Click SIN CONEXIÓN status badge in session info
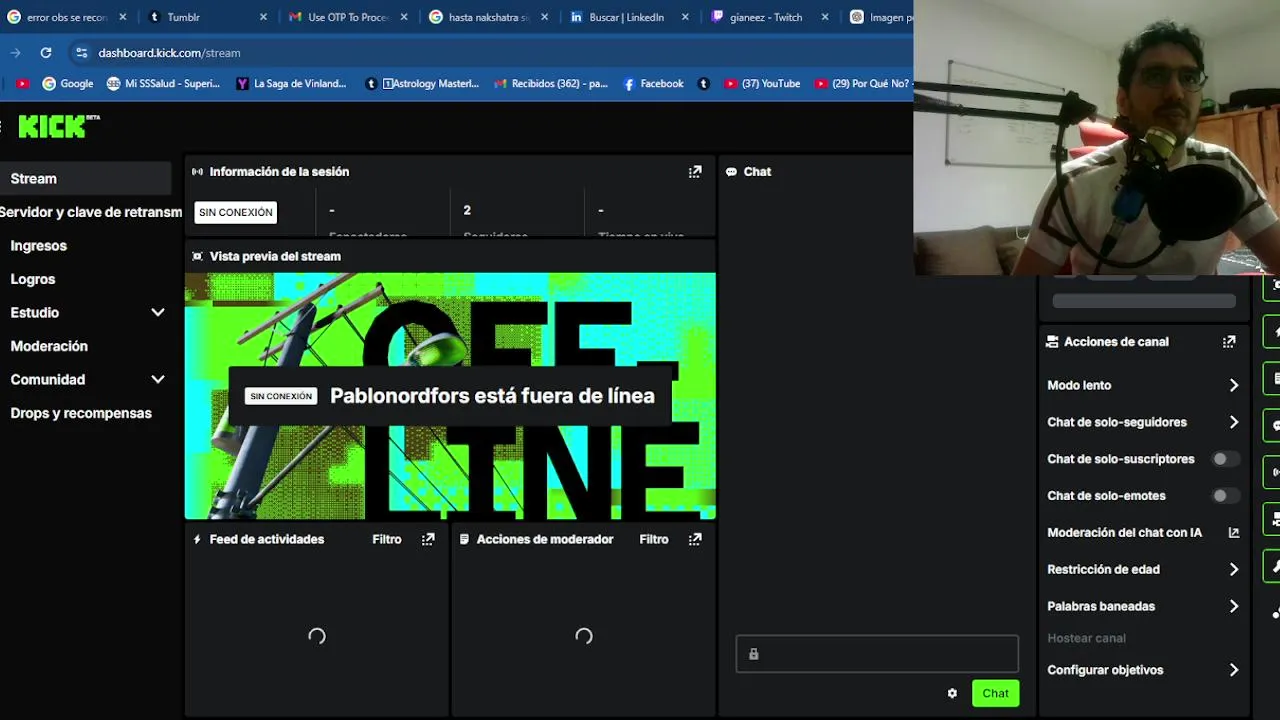Screen dimensions: 1280x720 (x=235, y=212)
